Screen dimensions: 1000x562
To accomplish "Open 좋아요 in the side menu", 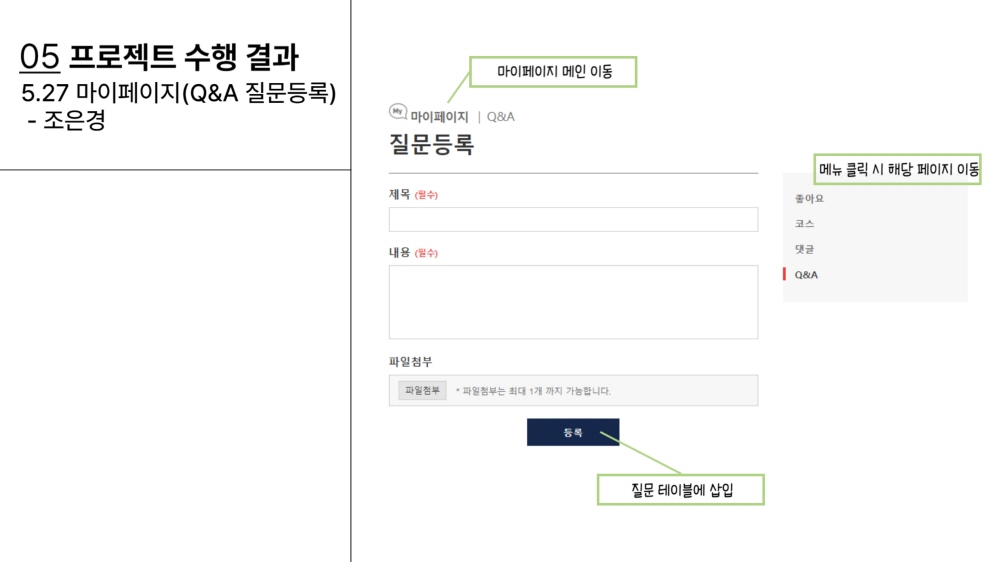I will [809, 198].
